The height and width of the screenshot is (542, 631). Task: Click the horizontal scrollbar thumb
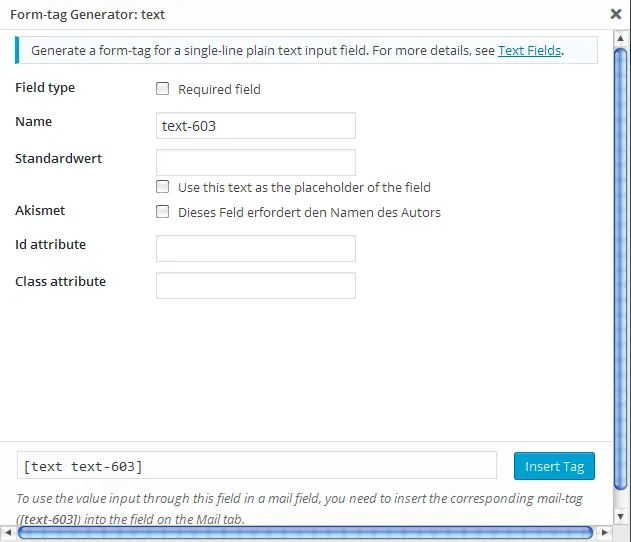305,532
